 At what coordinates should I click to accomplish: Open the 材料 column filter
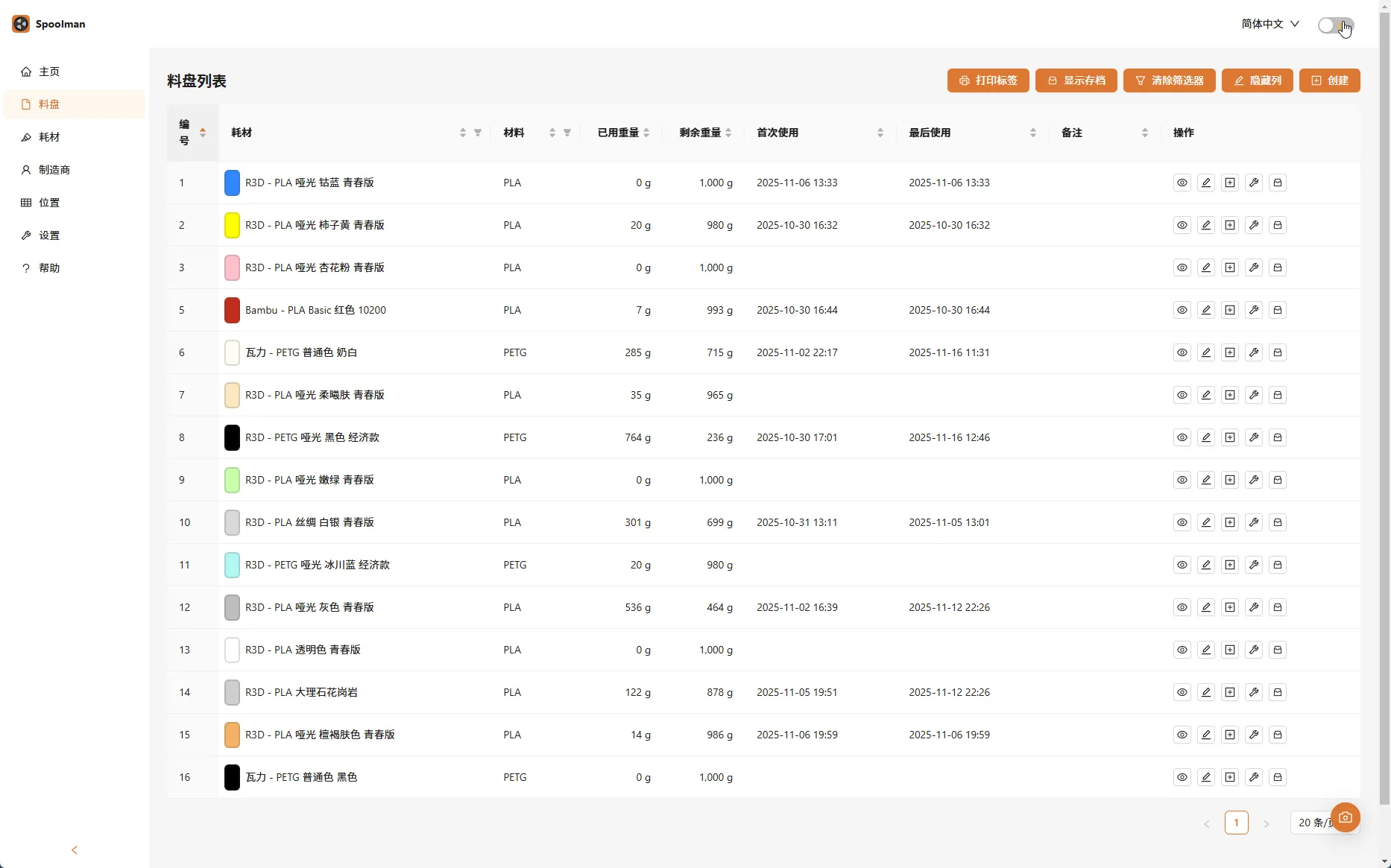(x=567, y=133)
